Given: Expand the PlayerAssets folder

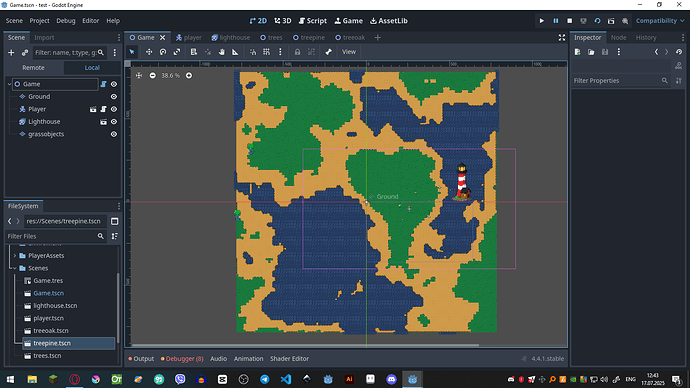Looking at the screenshot, I should pyautogui.click(x=15, y=256).
